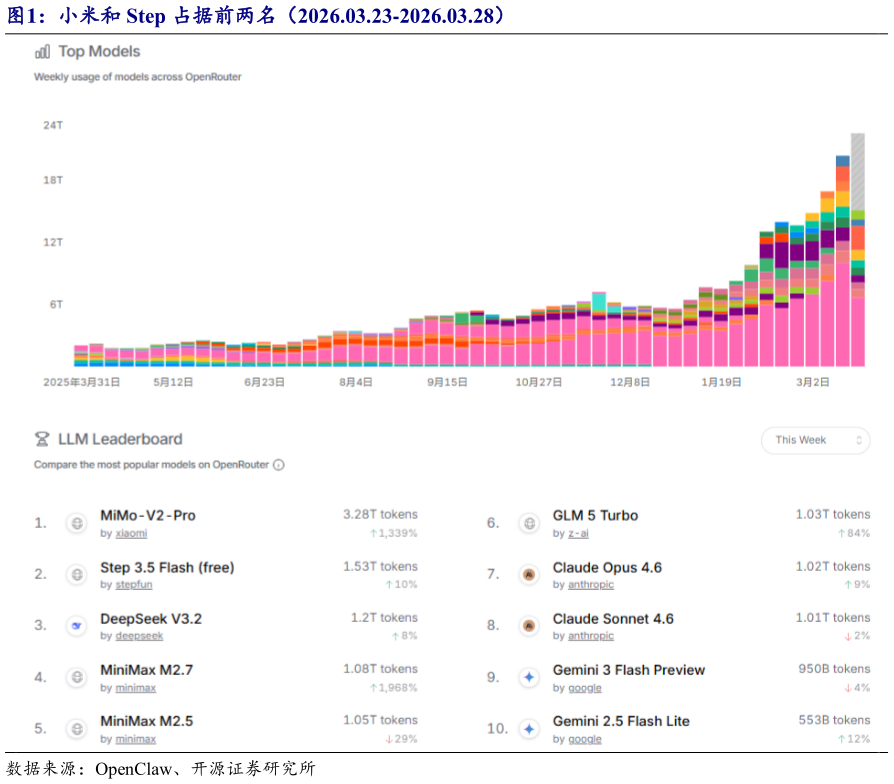Click the Step 3.5 Flash (free) model icon
This screenshot has height=784, width=894.
coord(76,574)
